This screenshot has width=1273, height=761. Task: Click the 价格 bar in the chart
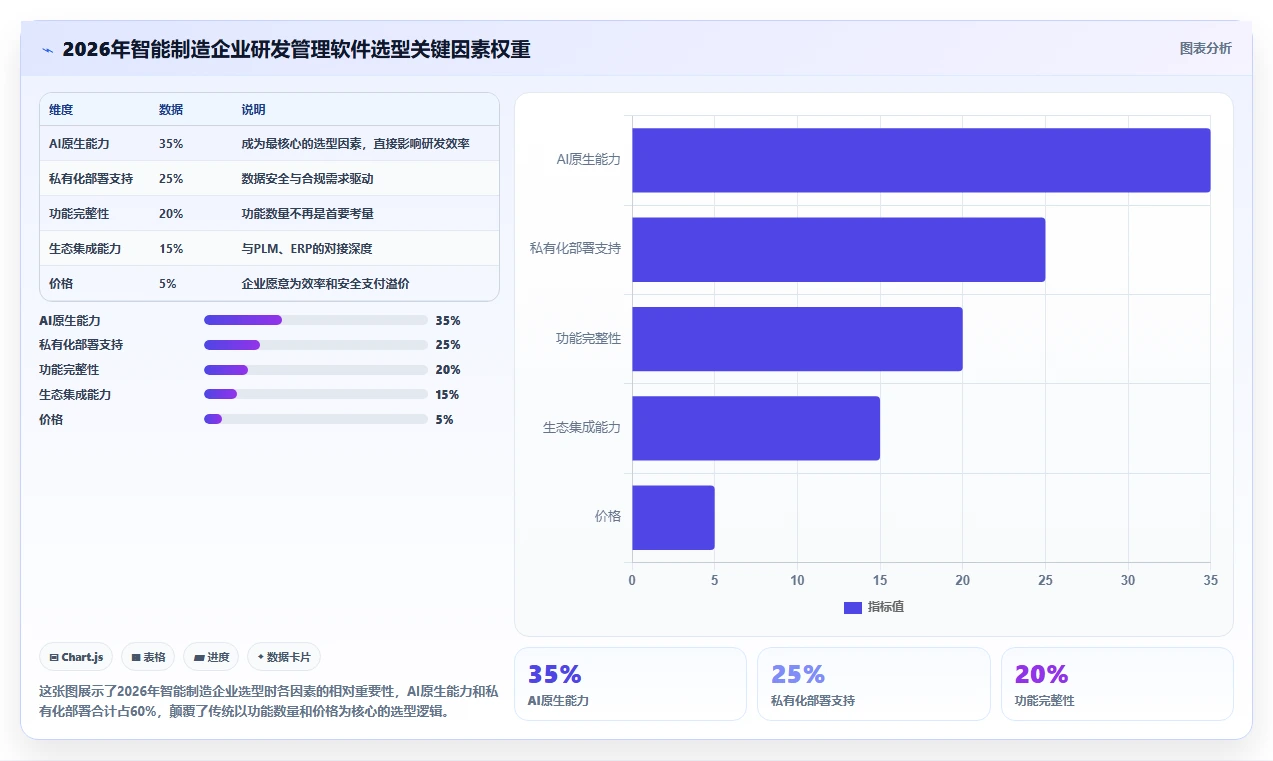point(673,517)
